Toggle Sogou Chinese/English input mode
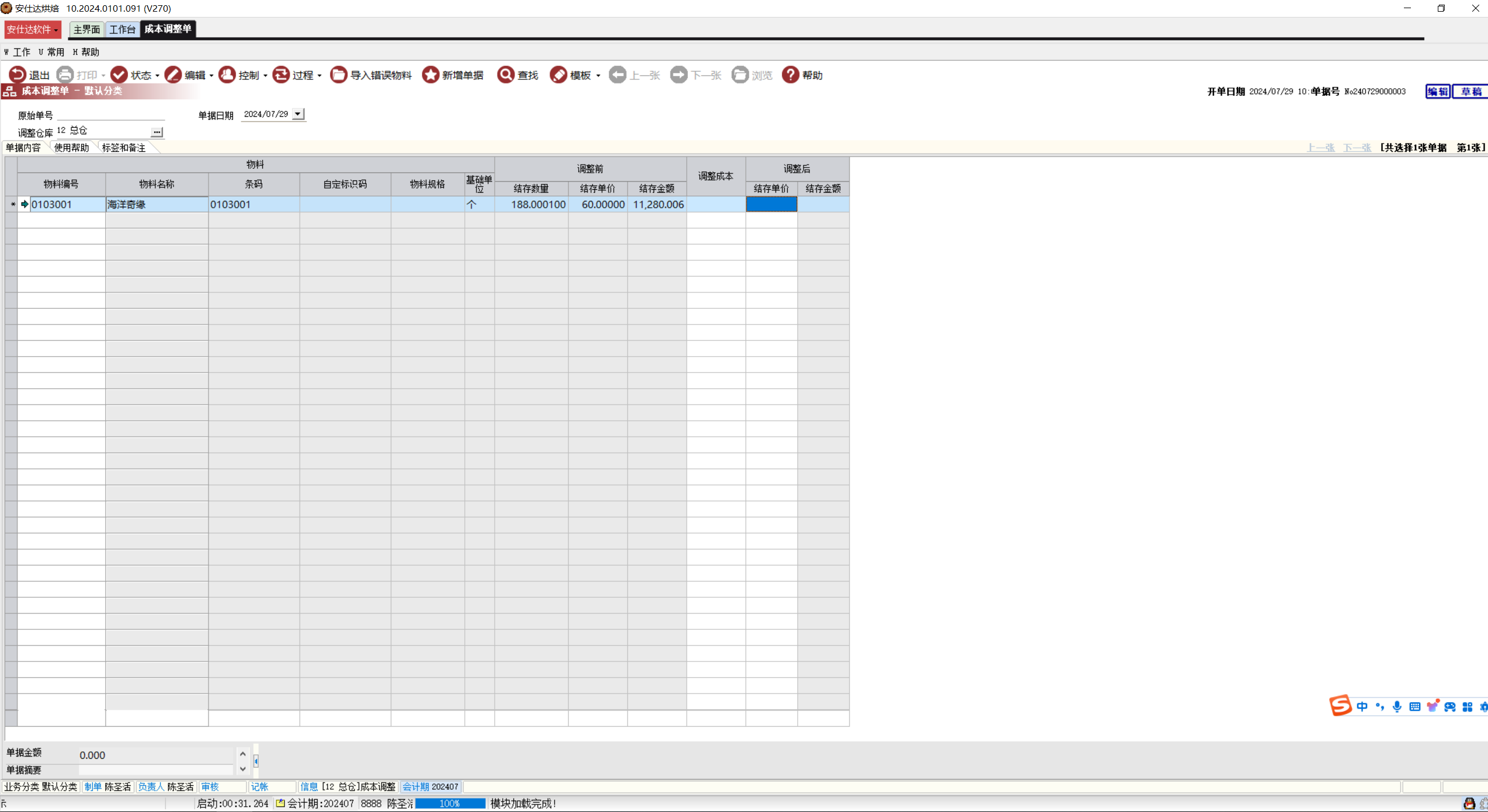Viewport: 1488px width, 812px height. tap(1362, 707)
